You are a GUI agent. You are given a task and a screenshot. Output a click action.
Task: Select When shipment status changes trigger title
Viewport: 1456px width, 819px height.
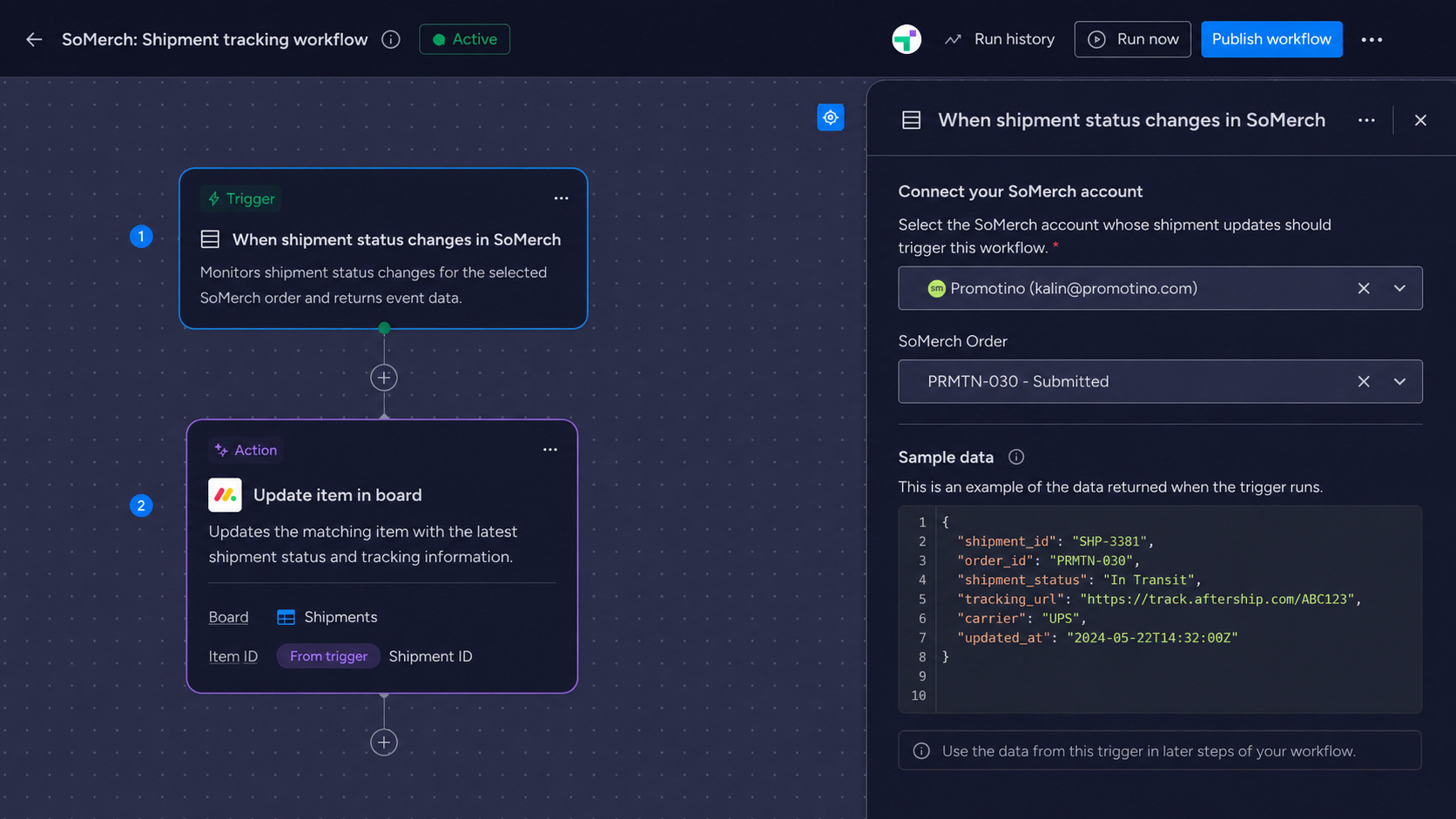(396, 239)
